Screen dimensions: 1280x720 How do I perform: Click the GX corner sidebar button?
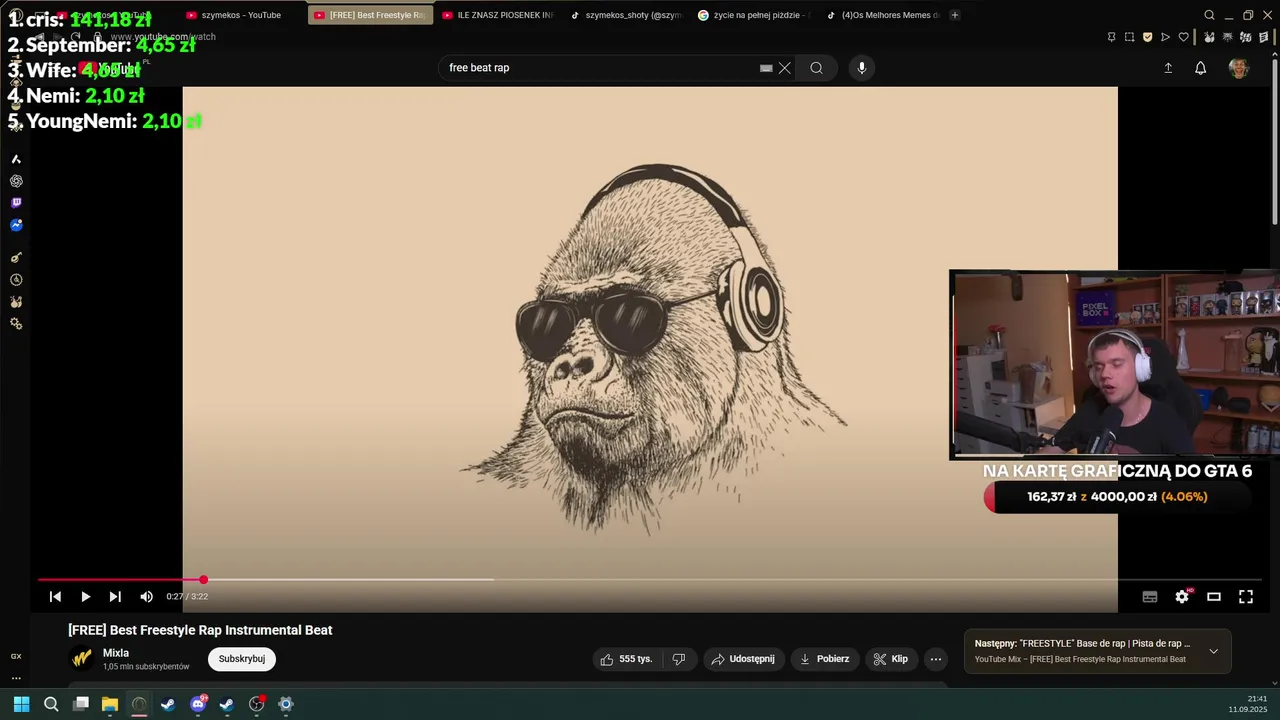pyautogui.click(x=16, y=656)
